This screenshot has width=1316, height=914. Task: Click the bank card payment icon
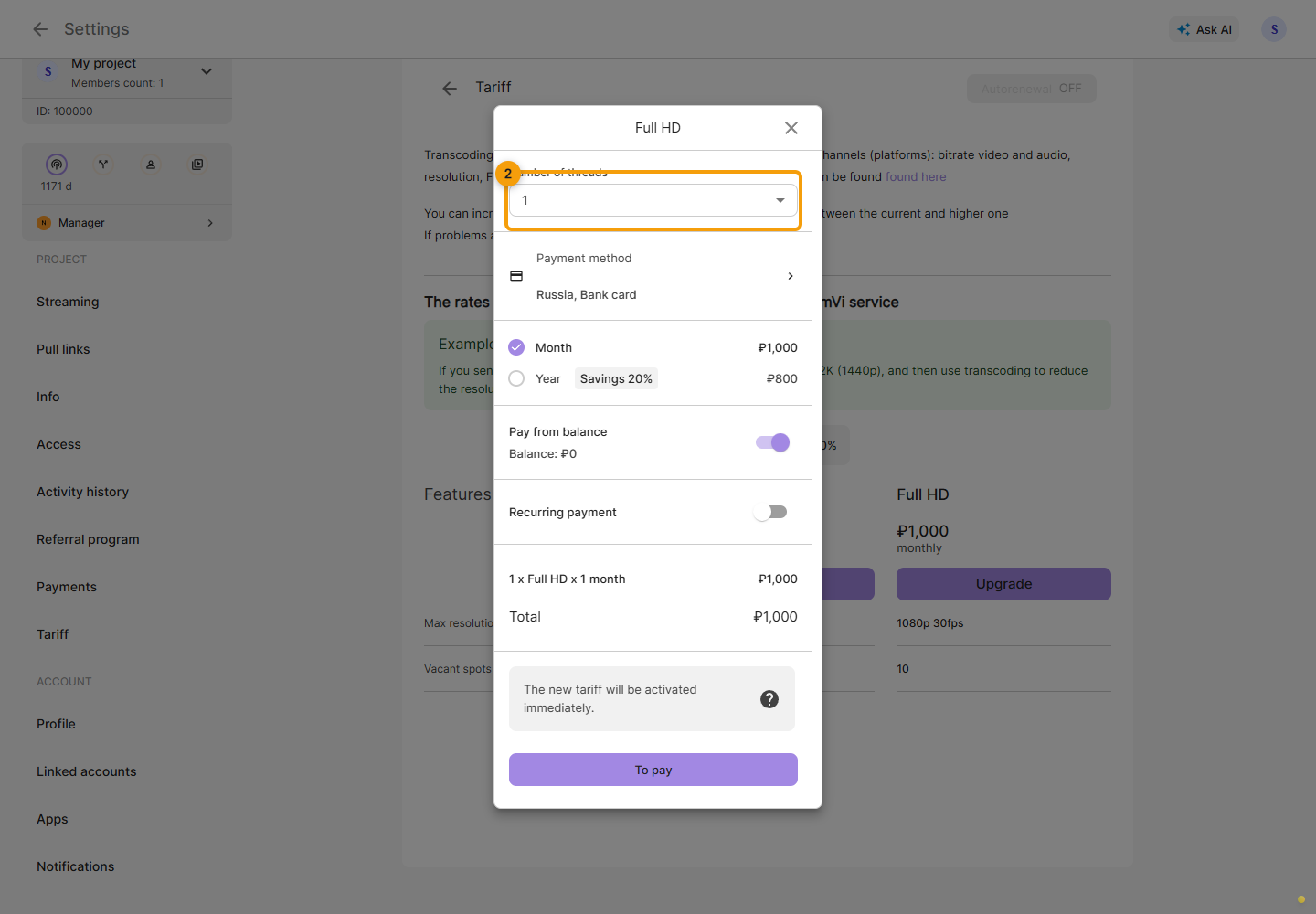pos(516,276)
